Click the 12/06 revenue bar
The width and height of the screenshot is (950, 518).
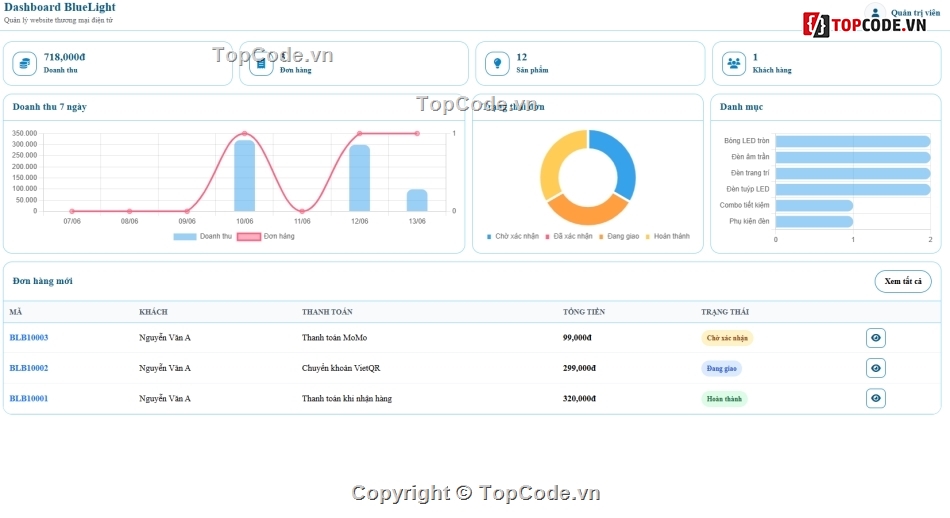[359, 178]
